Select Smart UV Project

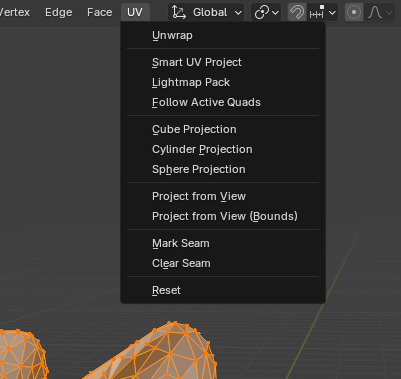tap(223, 62)
